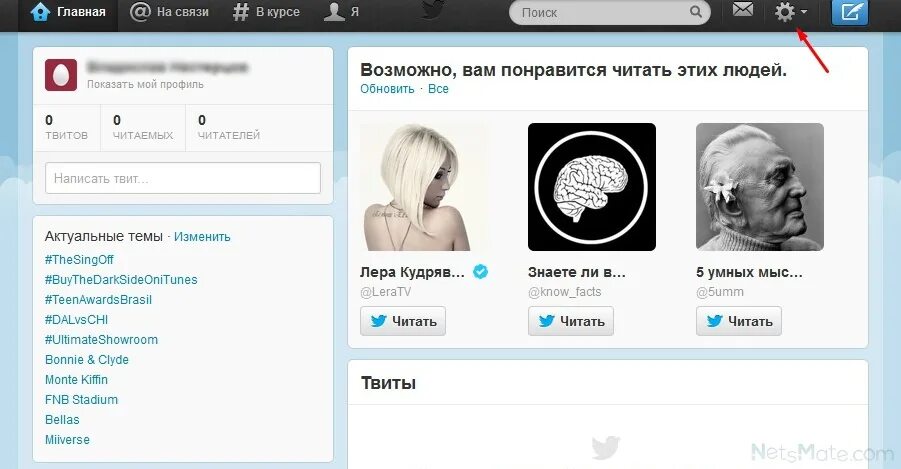Open Показать мой профиль link
The image size is (901, 469).
(145, 84)
